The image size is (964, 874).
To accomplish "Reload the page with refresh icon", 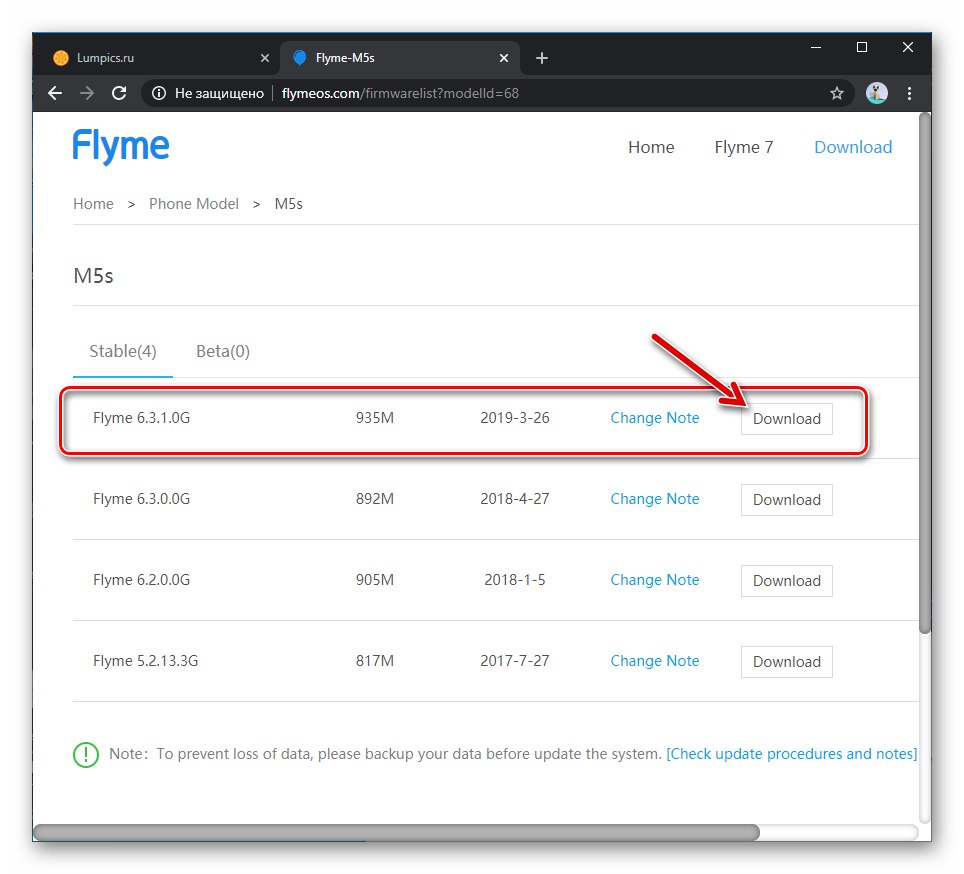I will [x=119, y=93].
